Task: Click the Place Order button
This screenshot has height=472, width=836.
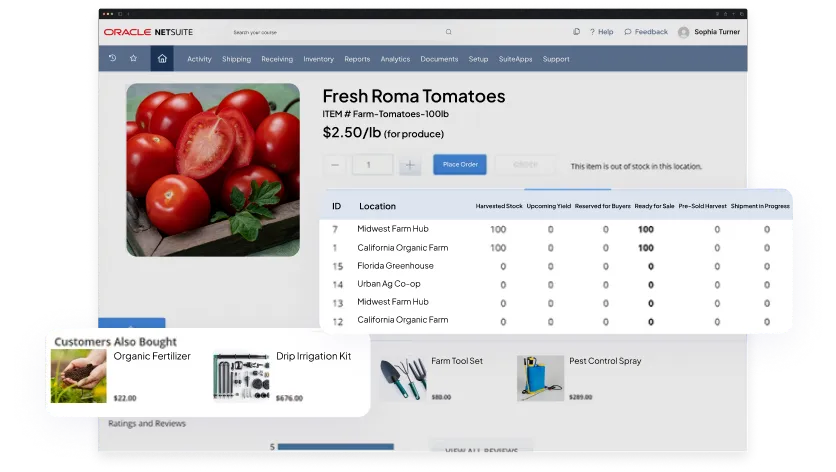Action: click(460, 164)
